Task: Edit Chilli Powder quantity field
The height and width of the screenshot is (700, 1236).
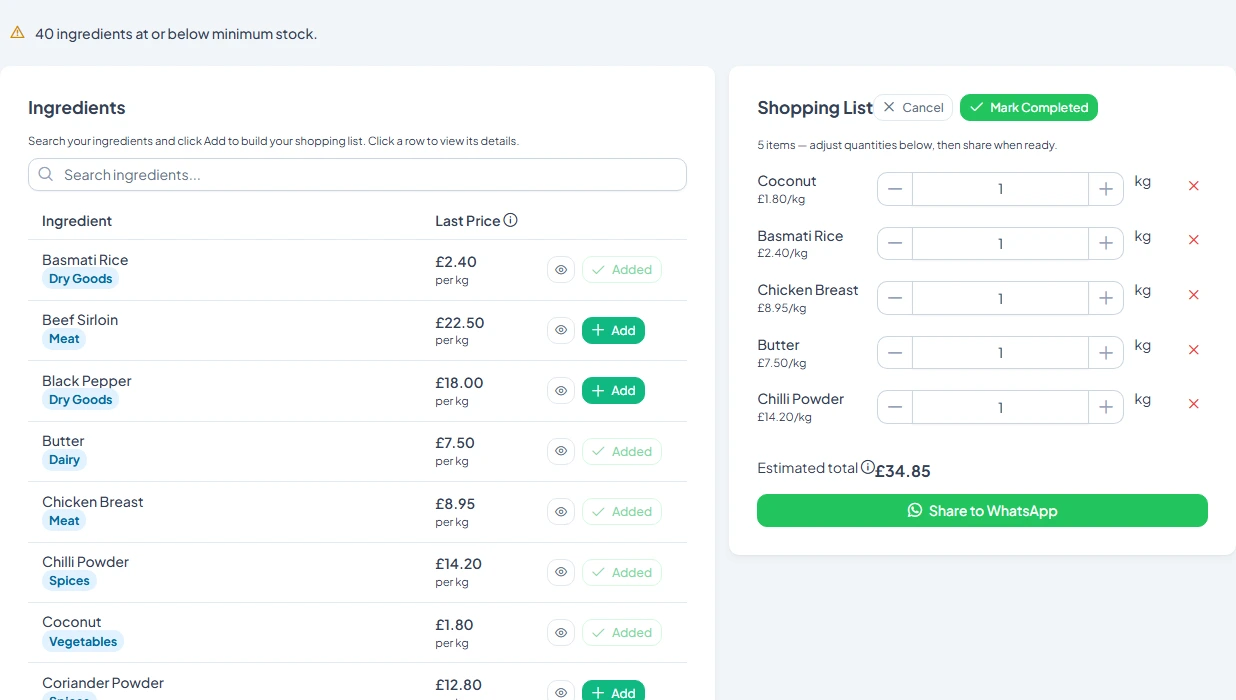Action: pos(1000,407)
